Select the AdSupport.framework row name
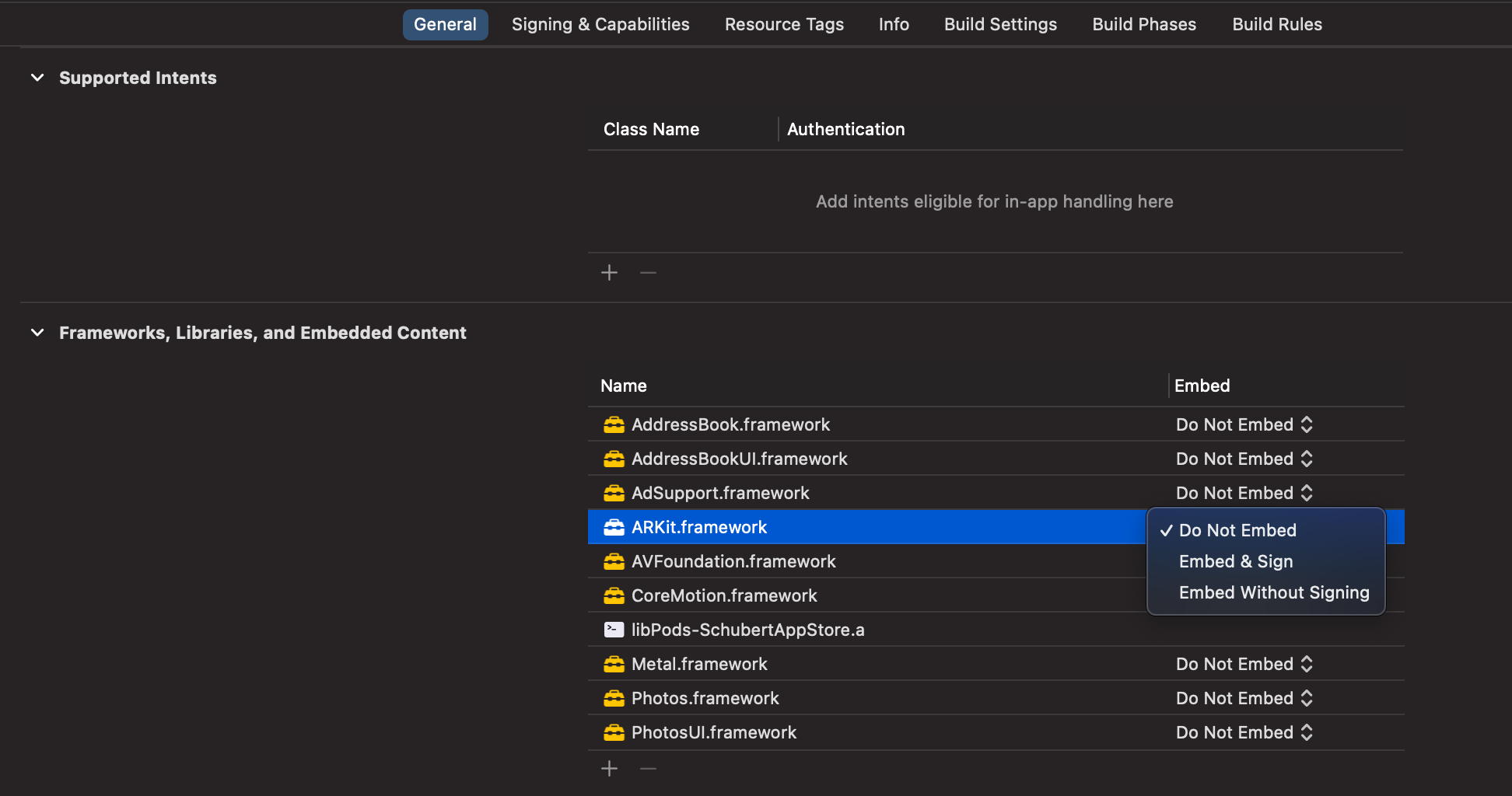 click(720, 493)
